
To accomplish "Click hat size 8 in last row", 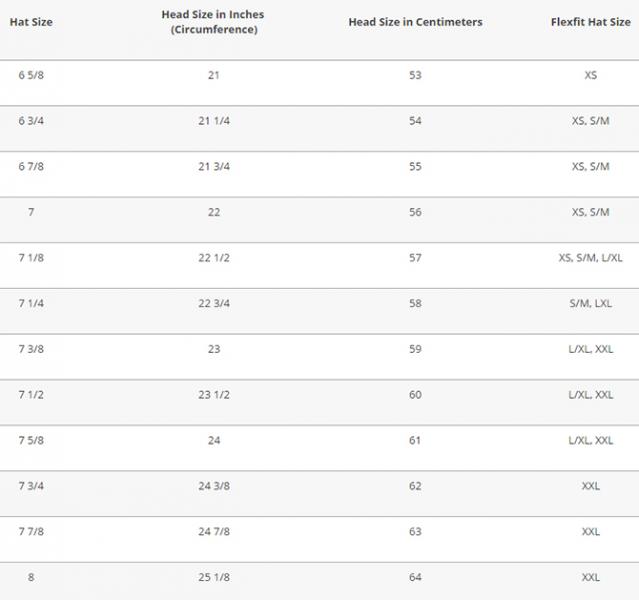I will click(x=31, y=577).
